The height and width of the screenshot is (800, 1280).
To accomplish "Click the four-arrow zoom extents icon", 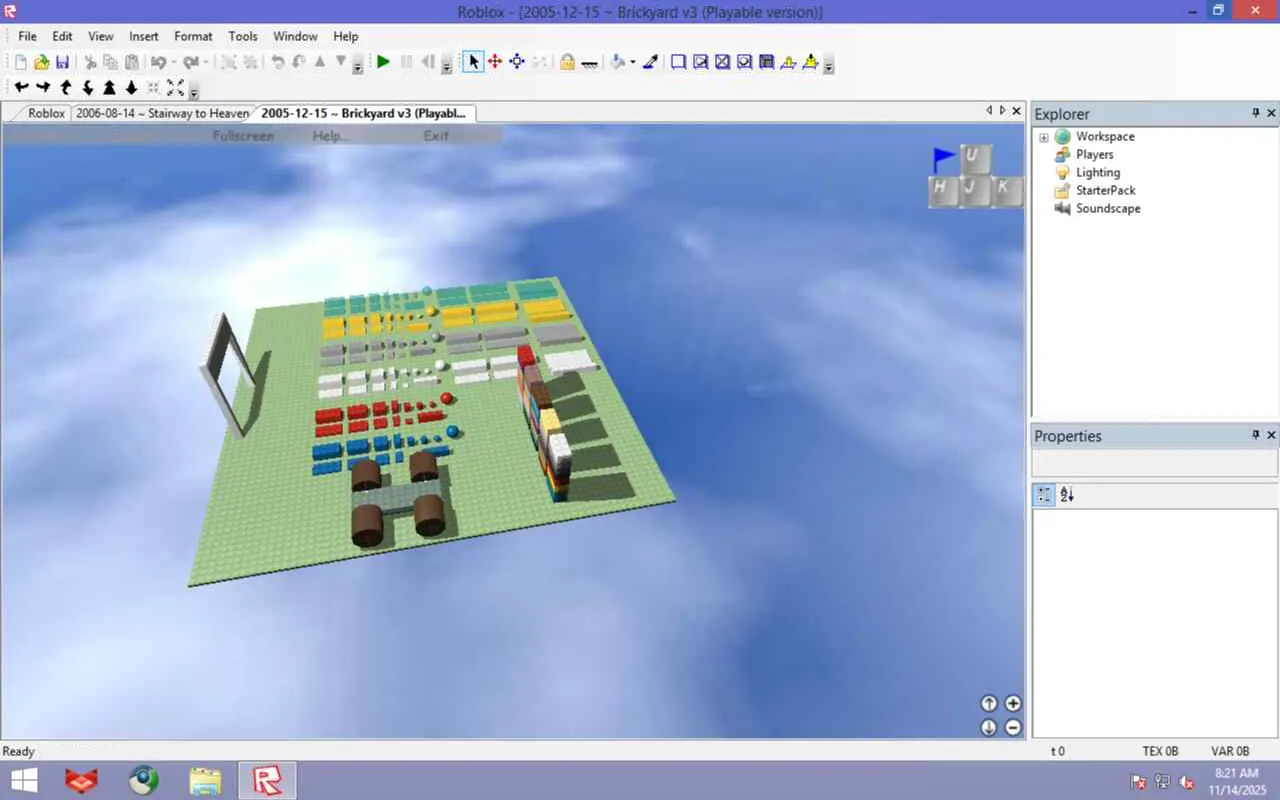I will point(175,88).
